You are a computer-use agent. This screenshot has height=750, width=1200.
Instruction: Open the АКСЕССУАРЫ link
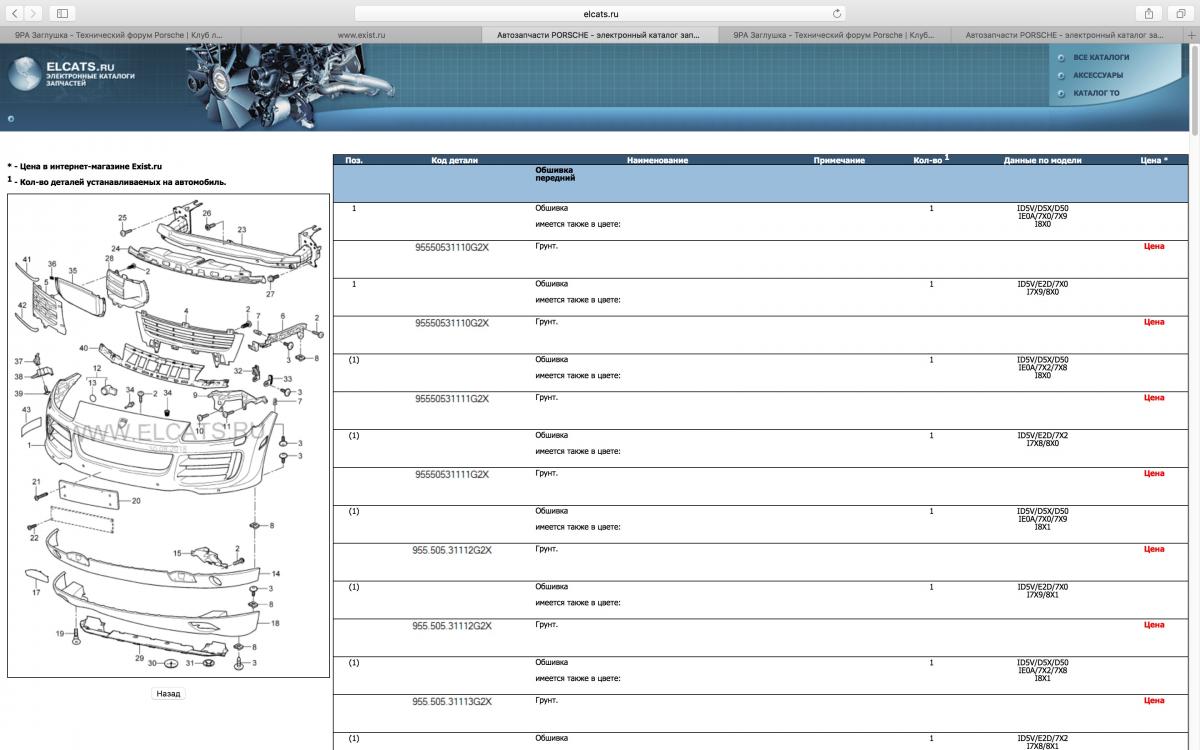point(1098,75)
